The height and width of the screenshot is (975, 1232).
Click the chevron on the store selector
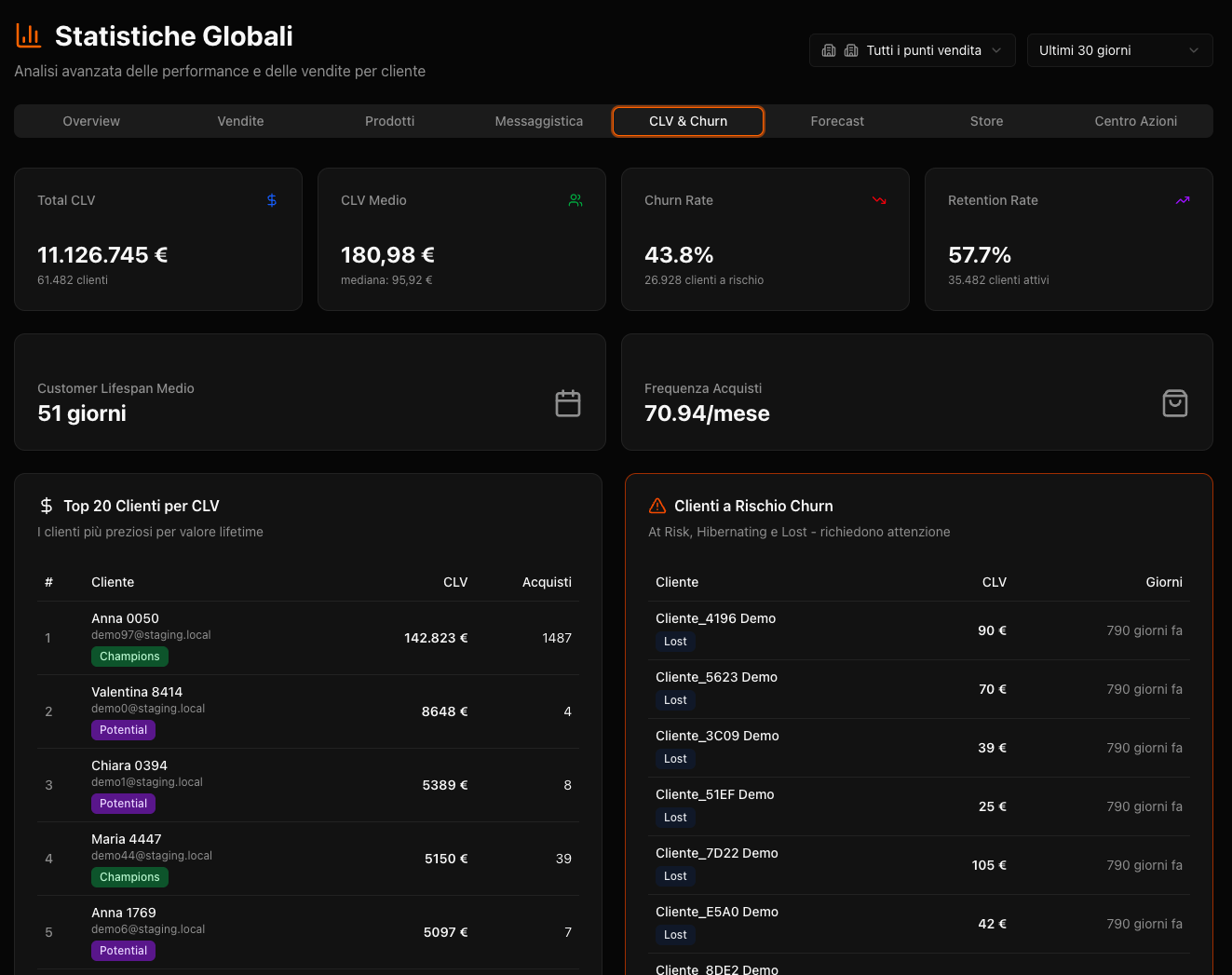tap(996, 50)
